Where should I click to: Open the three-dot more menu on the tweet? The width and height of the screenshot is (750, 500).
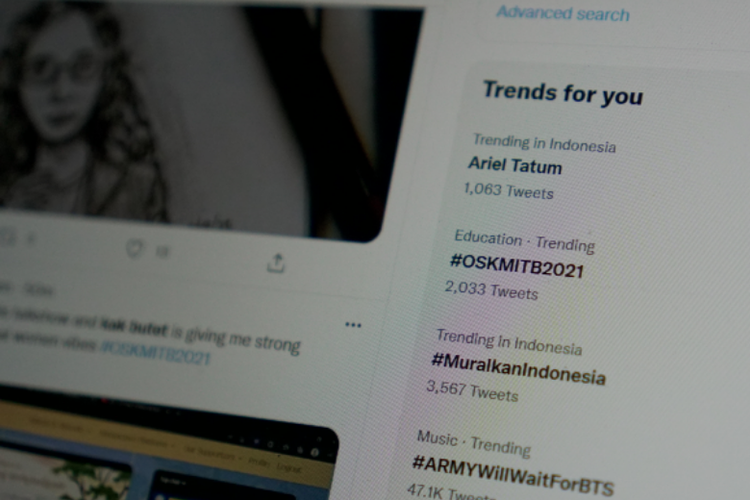coord(353,325)
